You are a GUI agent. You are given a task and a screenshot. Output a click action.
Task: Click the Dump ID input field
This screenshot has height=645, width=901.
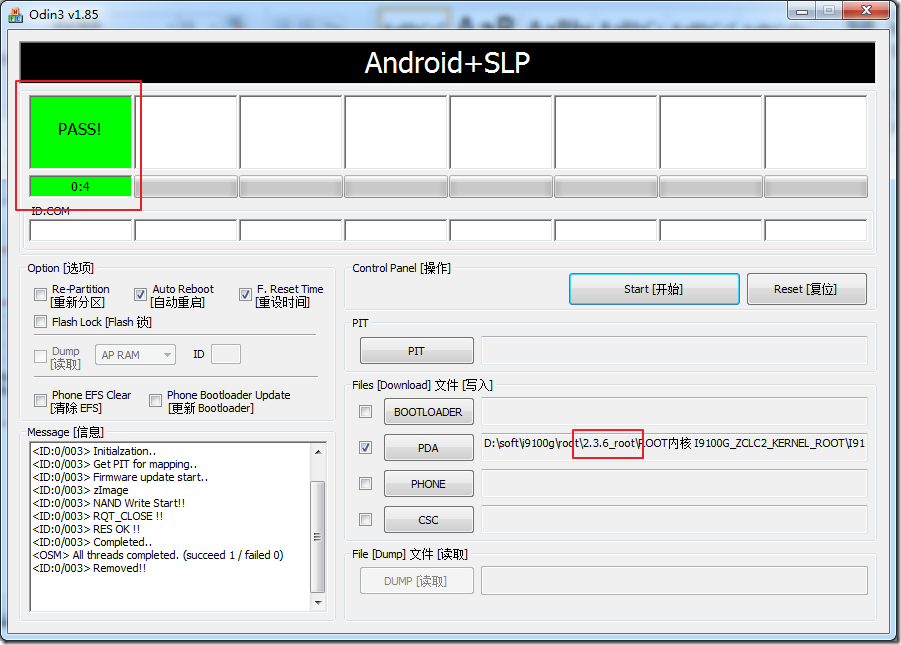pyautogui.click(x=226, y=354)
